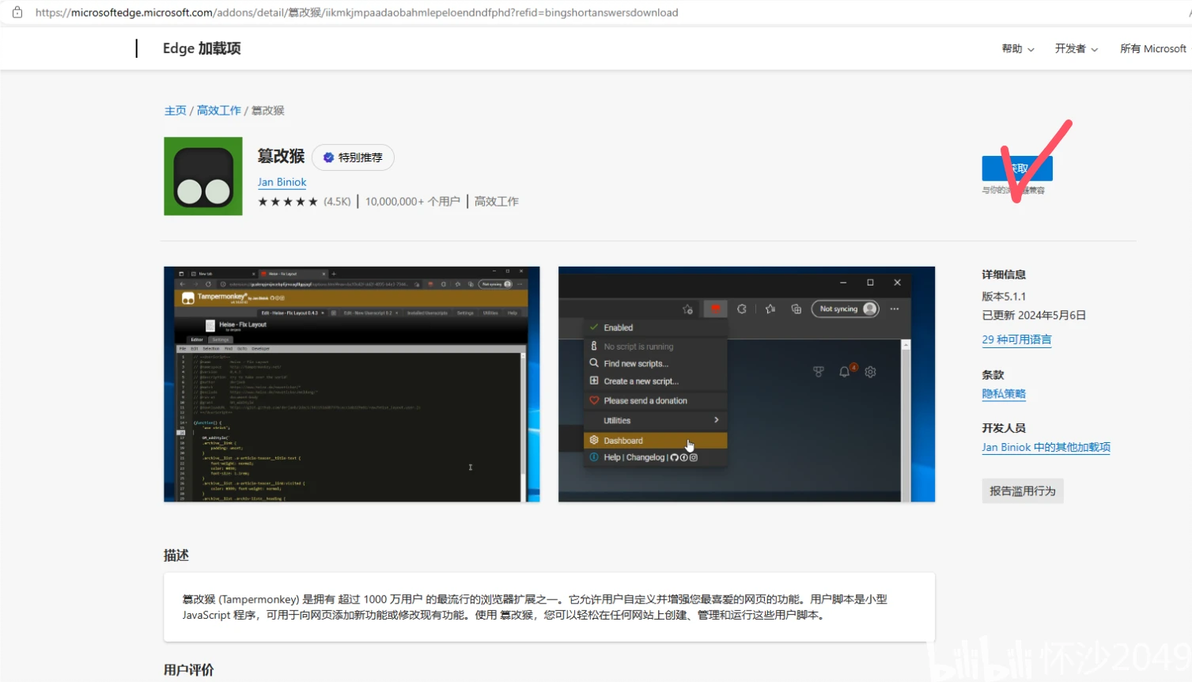Open the 所有 Microsoft menu
The image size is (1192, 682).
[1152, 49]
